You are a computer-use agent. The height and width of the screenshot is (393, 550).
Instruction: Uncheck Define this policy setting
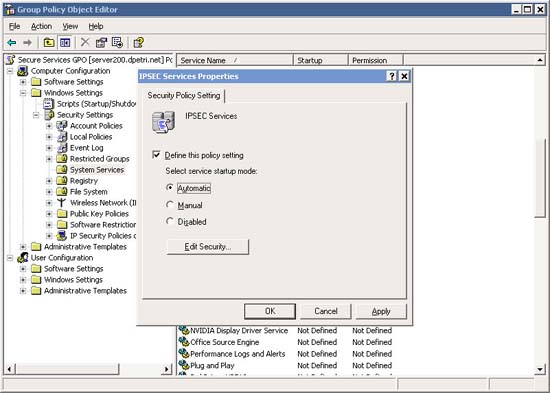[156, 155]
